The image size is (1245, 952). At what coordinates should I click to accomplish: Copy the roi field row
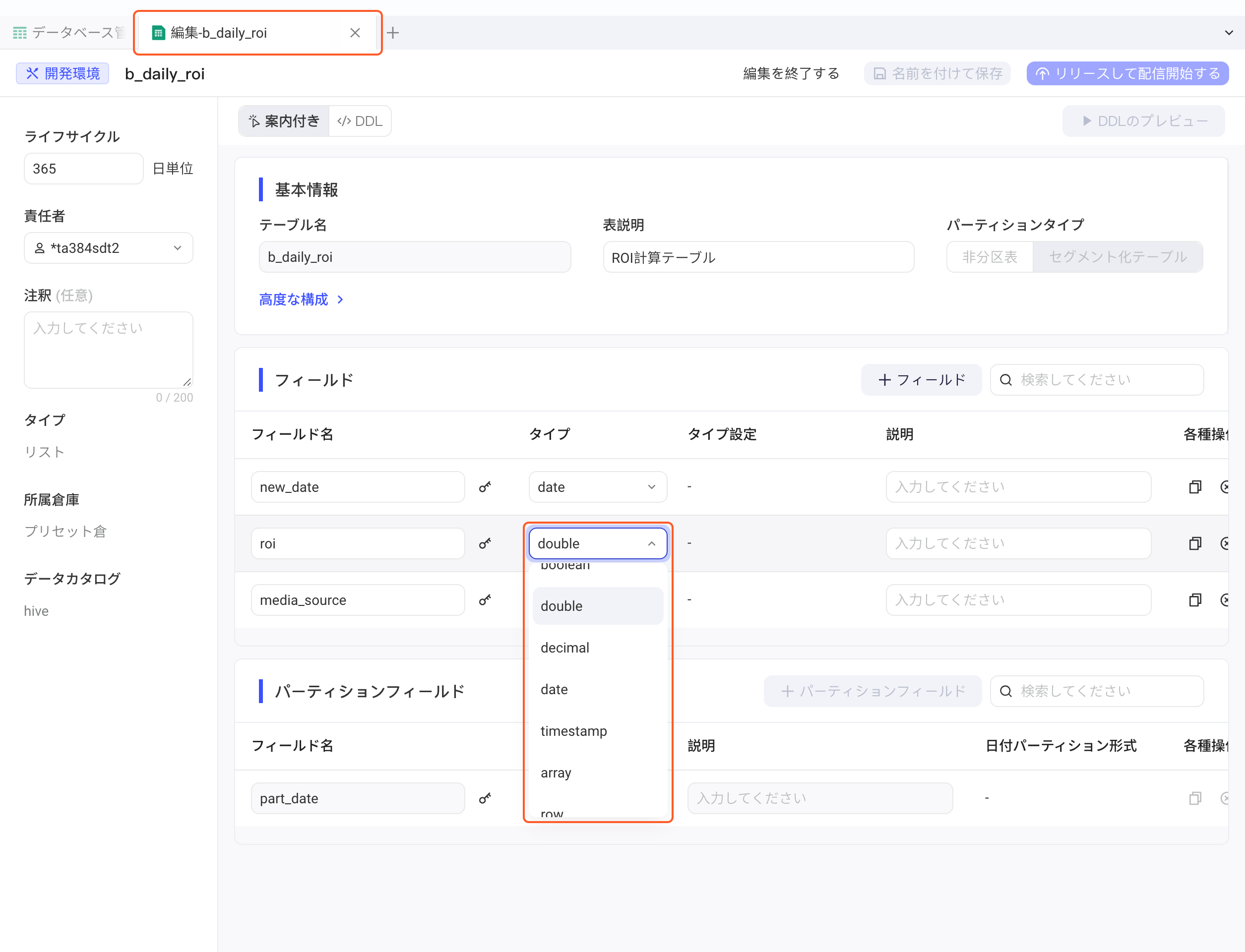1195,543
